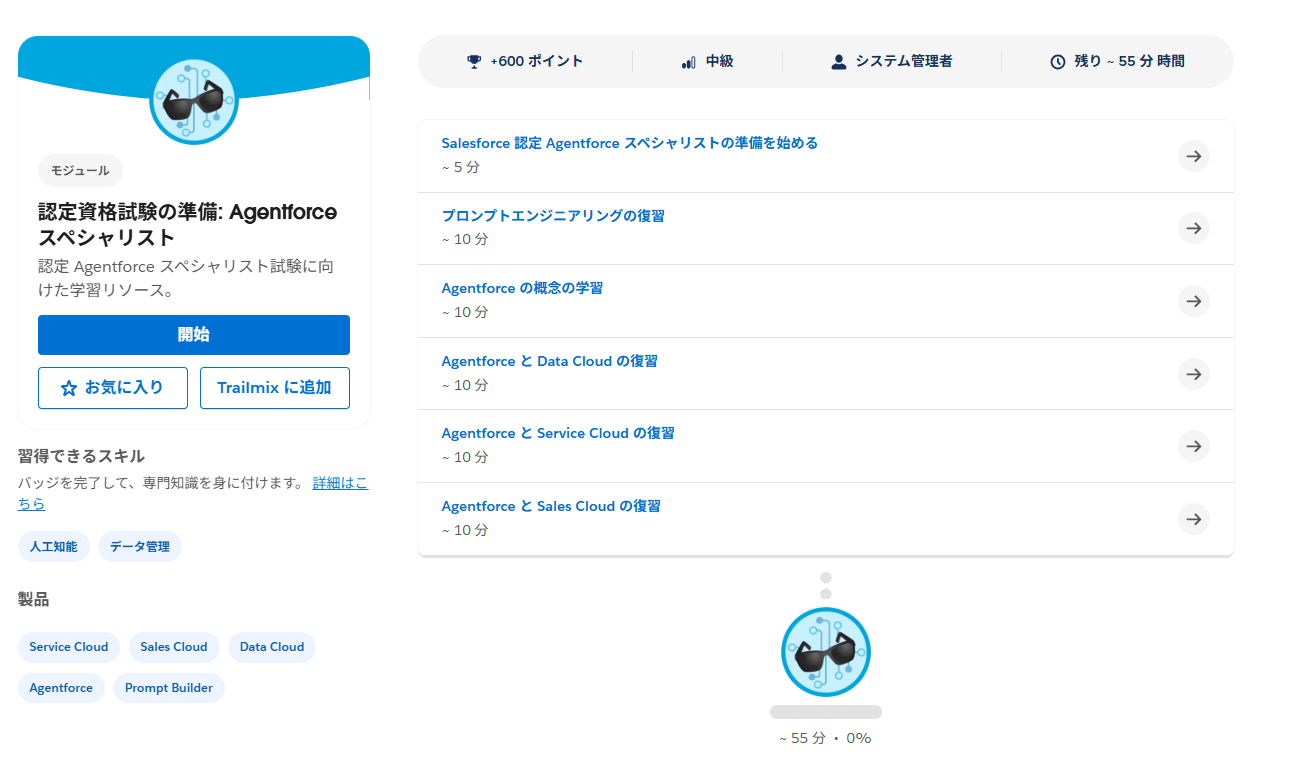Open the 詳細はこちら link
Screen dimensions: 1307x763
pyautogui.click(x=339, y=483)
